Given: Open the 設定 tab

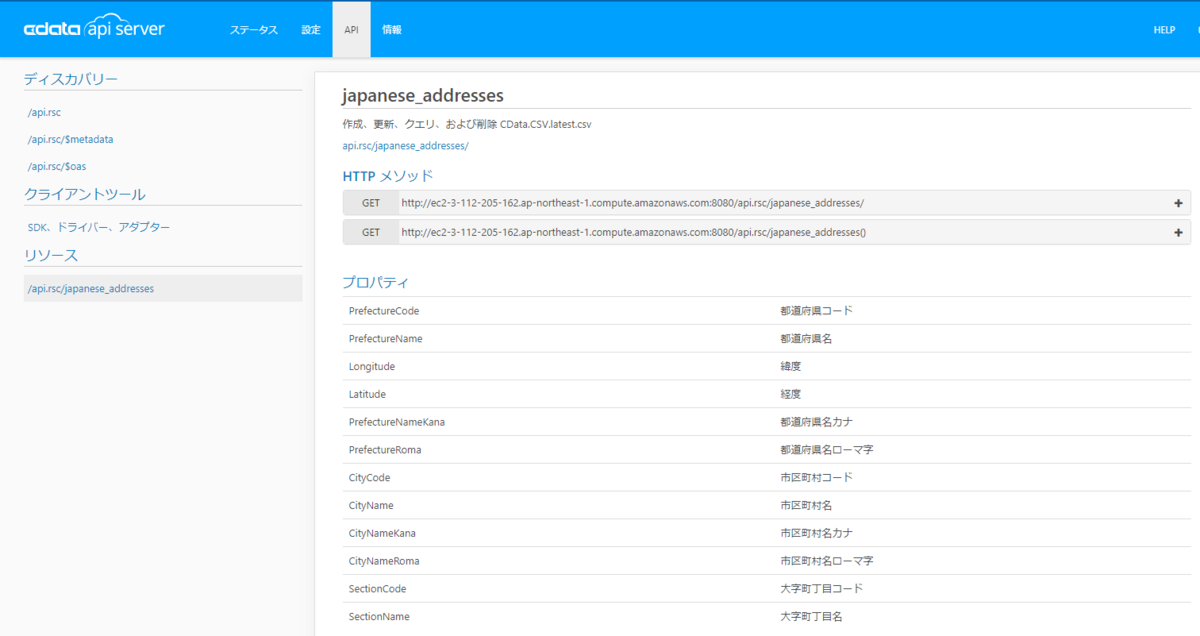Looking at the screenshot, I should tap(311, 30).
